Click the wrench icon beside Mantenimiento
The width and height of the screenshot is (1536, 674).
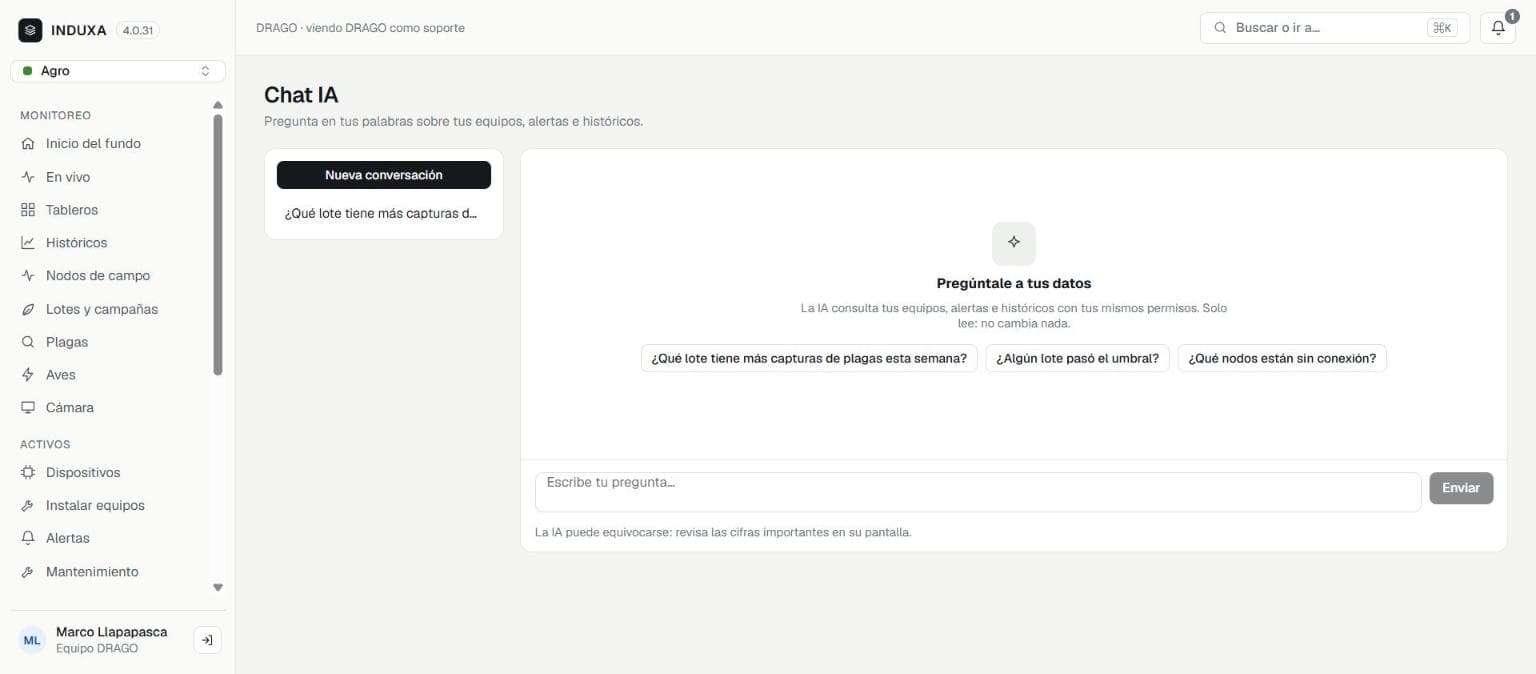click(28, 572)
